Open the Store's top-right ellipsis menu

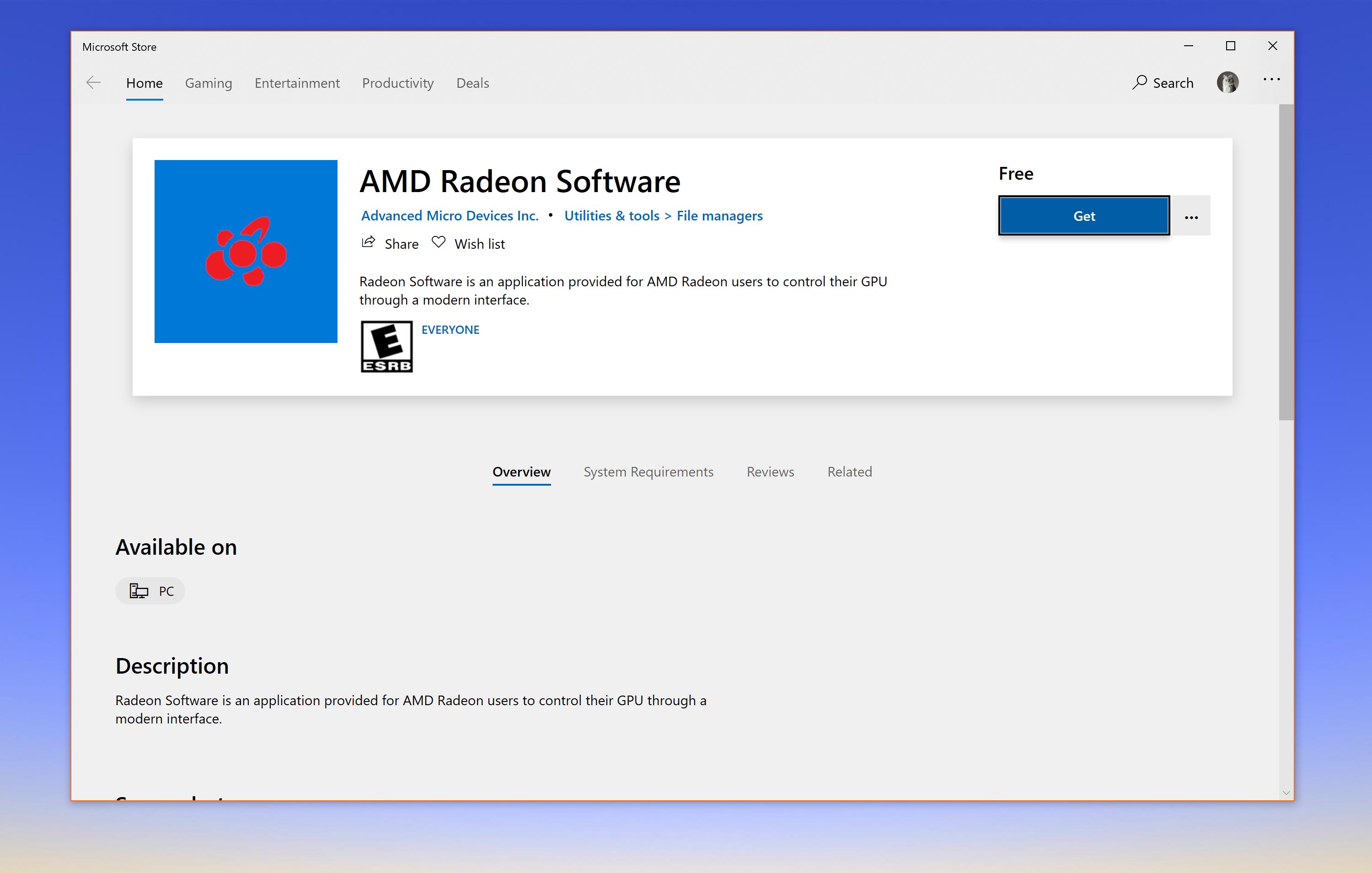1271,80
